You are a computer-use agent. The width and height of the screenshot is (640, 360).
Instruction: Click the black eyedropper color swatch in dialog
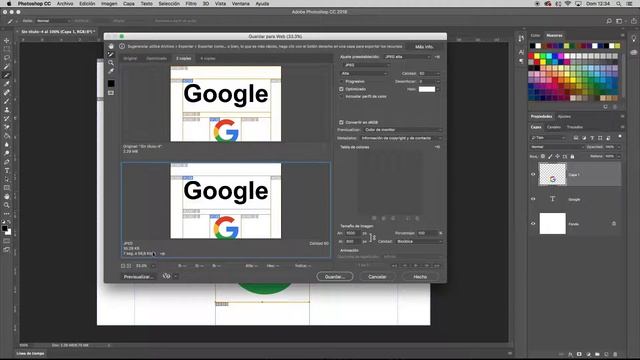click(x=111, y=83)
